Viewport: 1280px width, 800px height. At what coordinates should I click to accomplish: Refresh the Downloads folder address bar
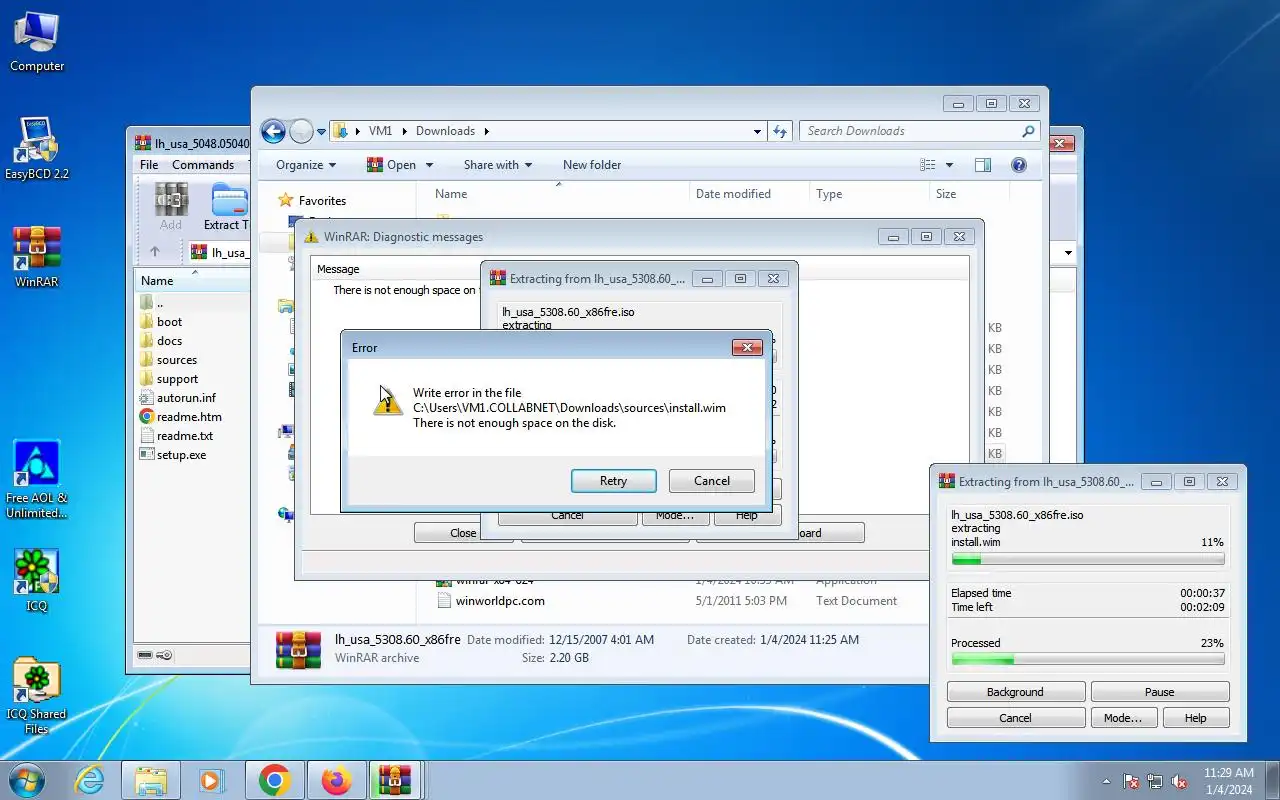click(x=781, y=131)
